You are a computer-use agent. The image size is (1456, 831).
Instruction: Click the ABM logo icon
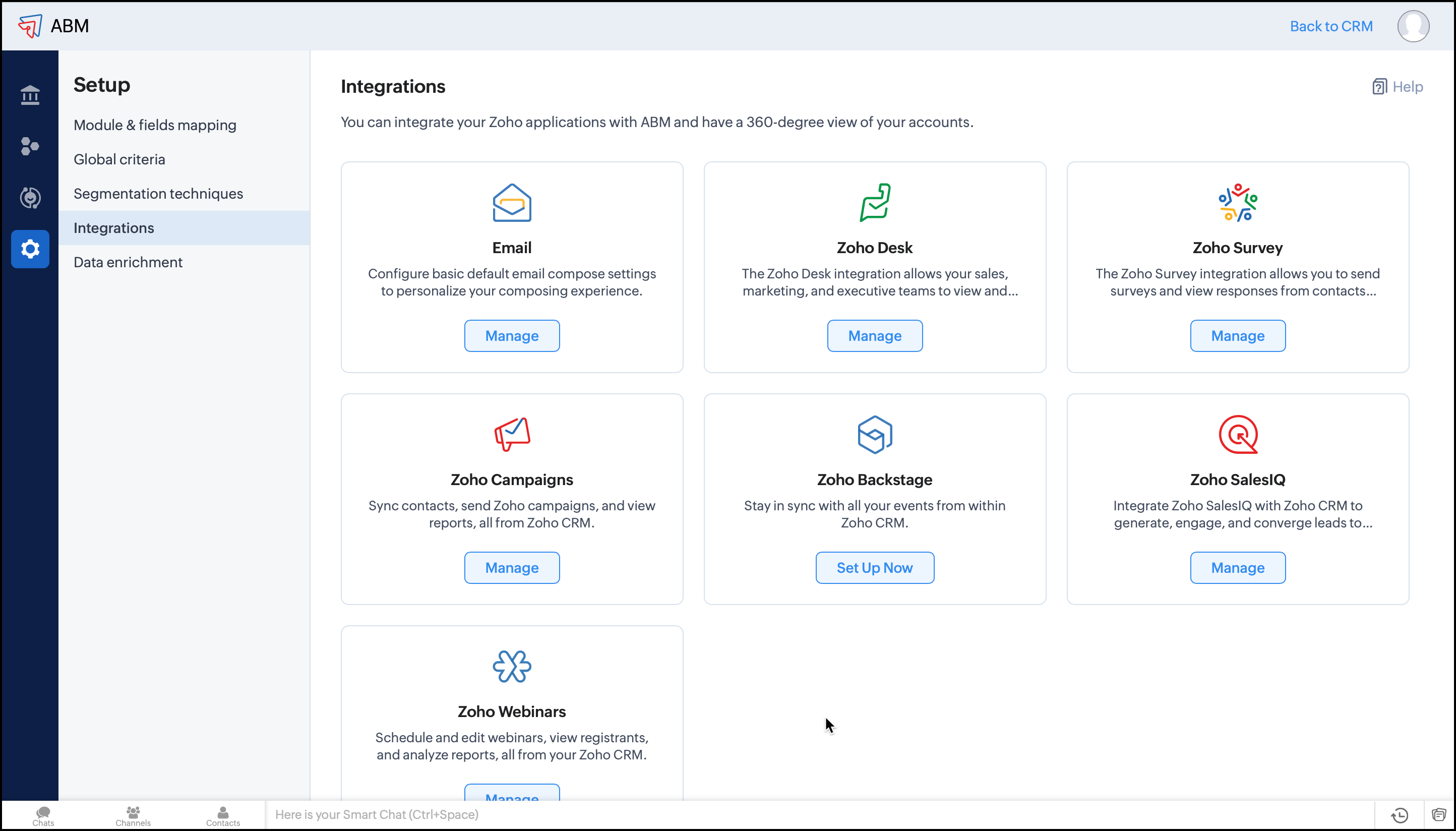[x=30, y=26]
